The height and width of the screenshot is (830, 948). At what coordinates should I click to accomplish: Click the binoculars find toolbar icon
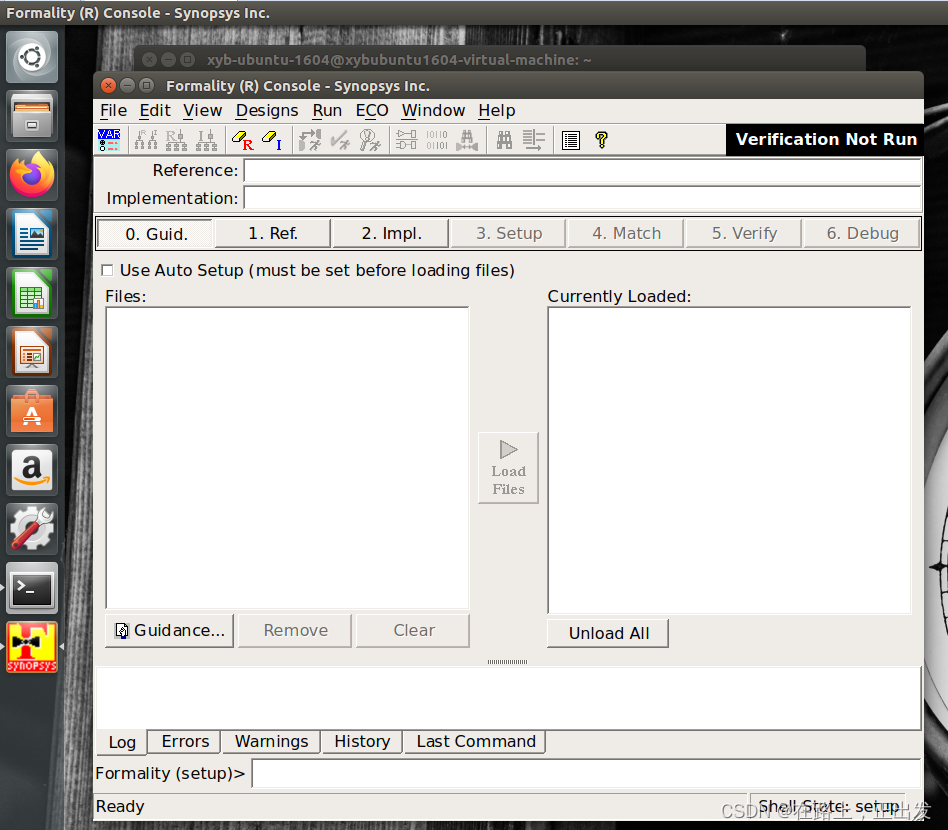click(x=504, y=140)
